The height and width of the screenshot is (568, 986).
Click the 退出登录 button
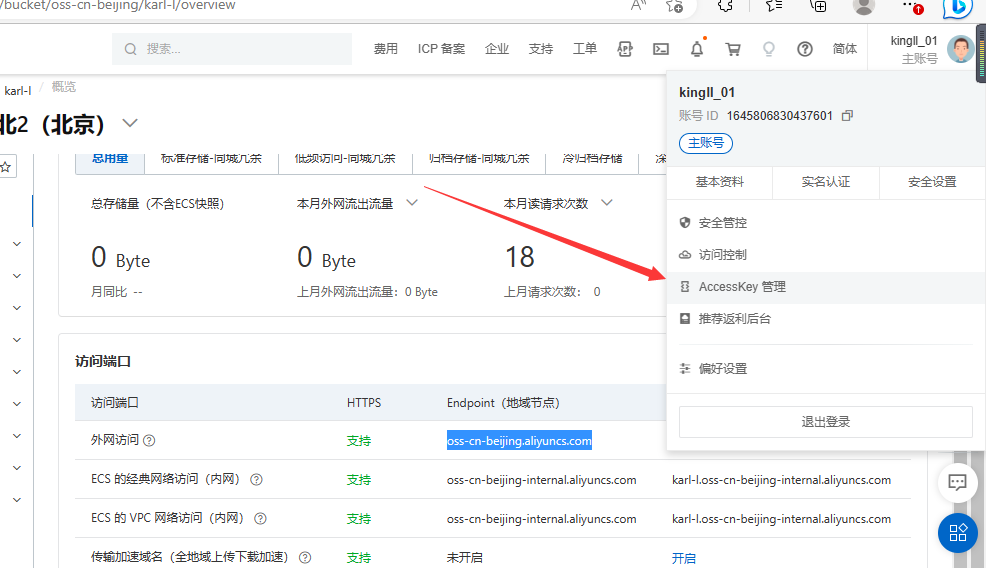click(826, 422)
